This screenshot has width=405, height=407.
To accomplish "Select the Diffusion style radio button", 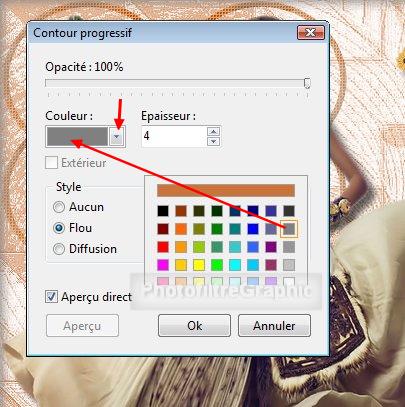I will (59, 249).
